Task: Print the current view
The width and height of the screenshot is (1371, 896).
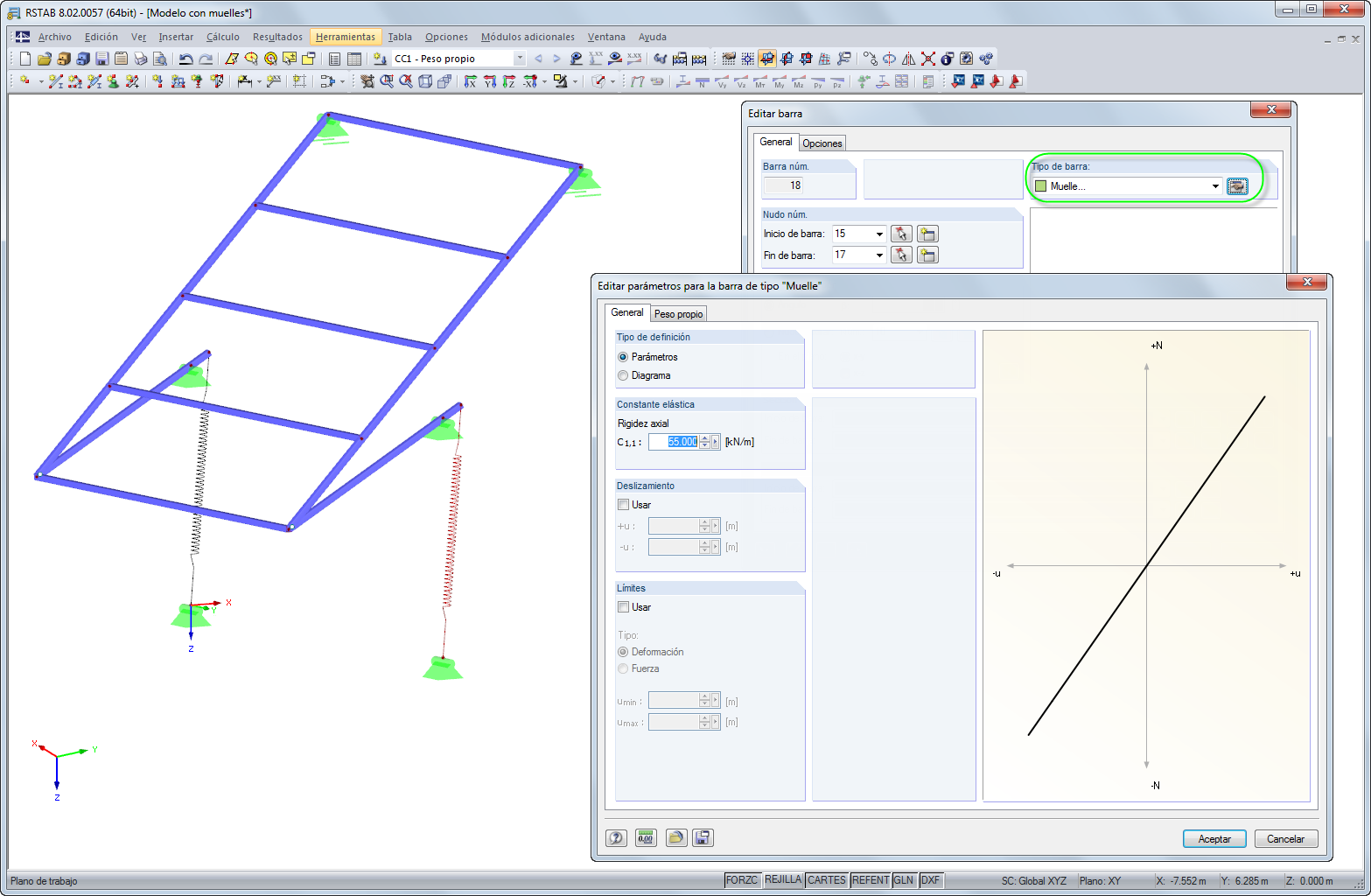Action: click(140, 59)
